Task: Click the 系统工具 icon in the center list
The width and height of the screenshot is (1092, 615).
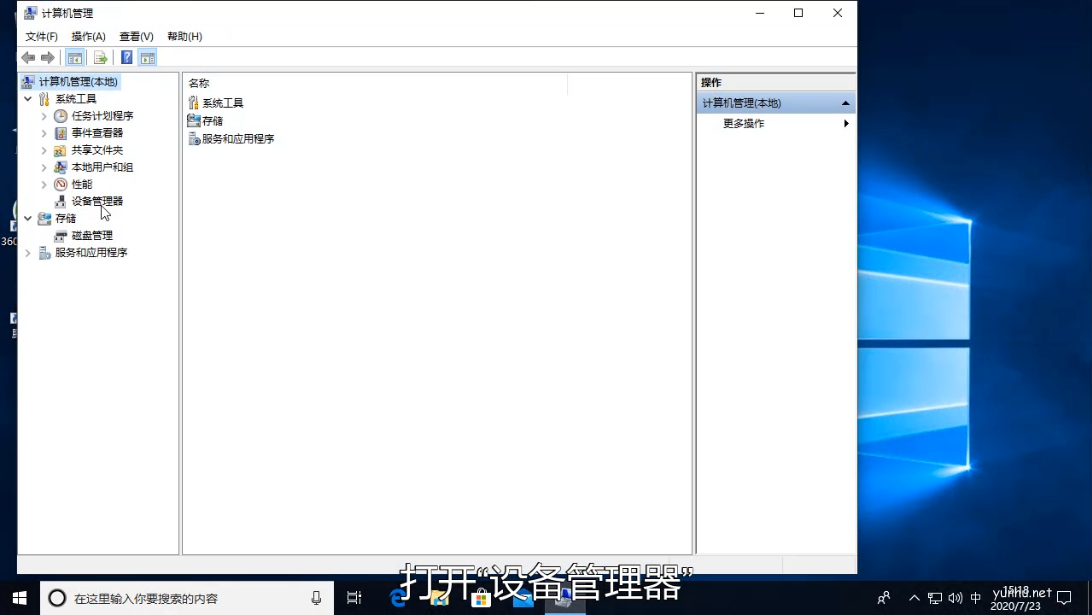Action: pyautogui.click(x=194, y=103)
